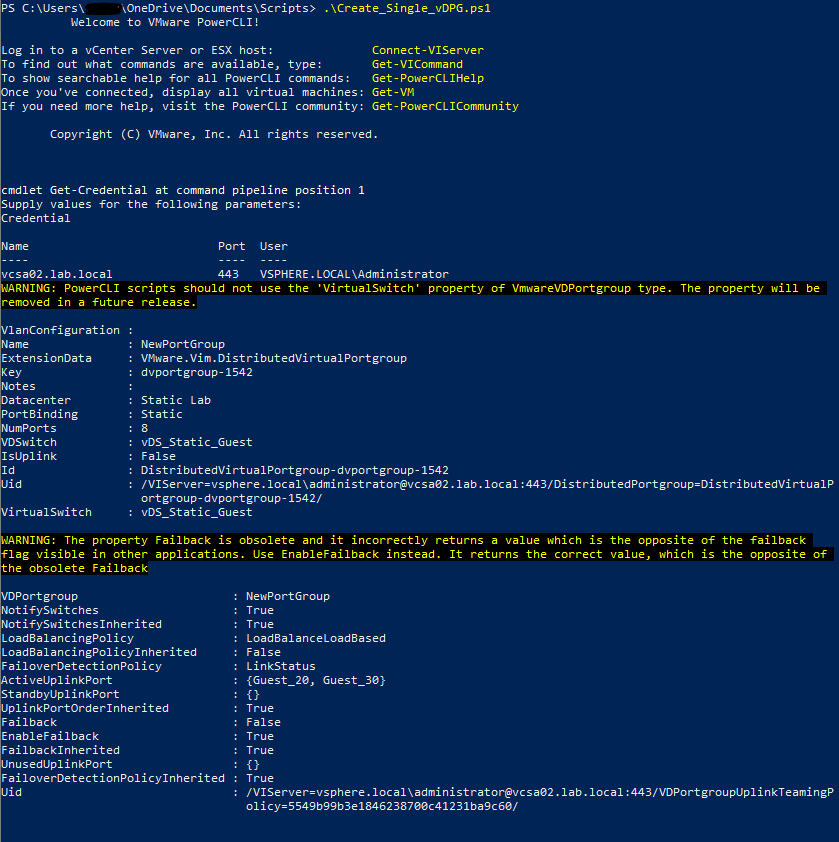Click the Datacenter value Static Lab
Image resolution: width=839 pixels, height=842 pixels.
[x=176, y=400]
